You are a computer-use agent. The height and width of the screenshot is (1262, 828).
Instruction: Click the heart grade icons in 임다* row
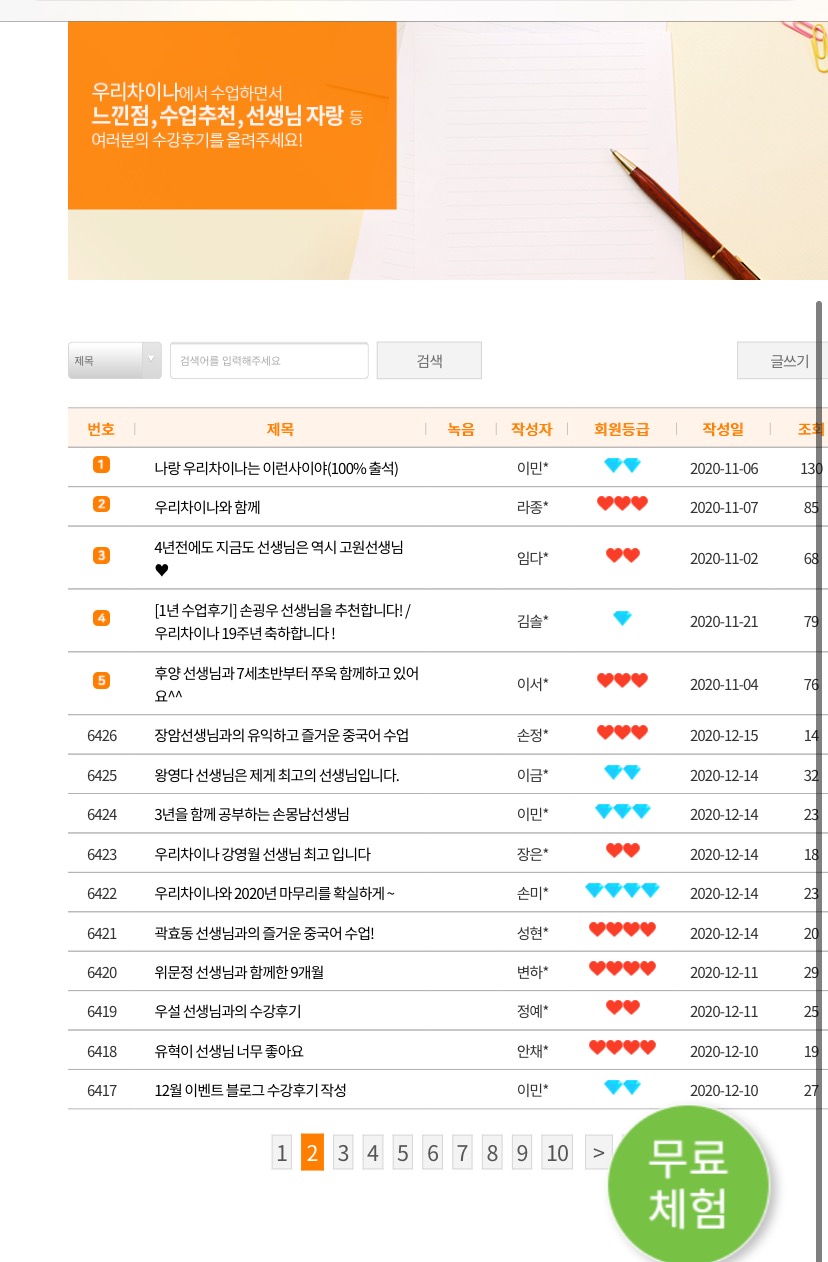coord(622,555)
